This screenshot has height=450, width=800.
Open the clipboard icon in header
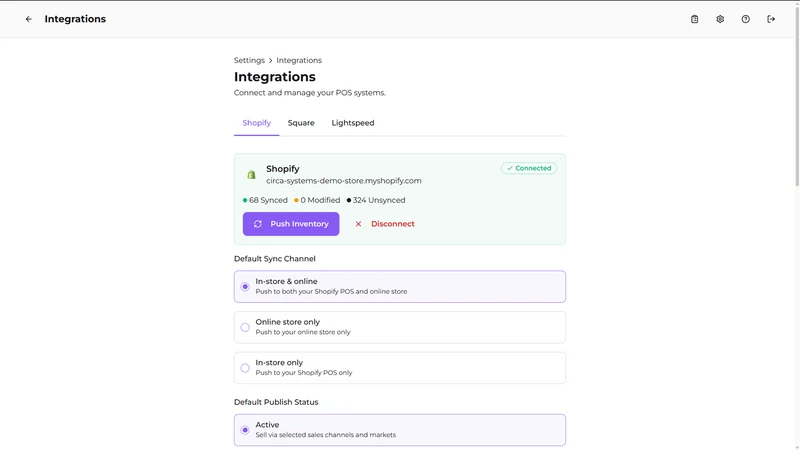694,19
